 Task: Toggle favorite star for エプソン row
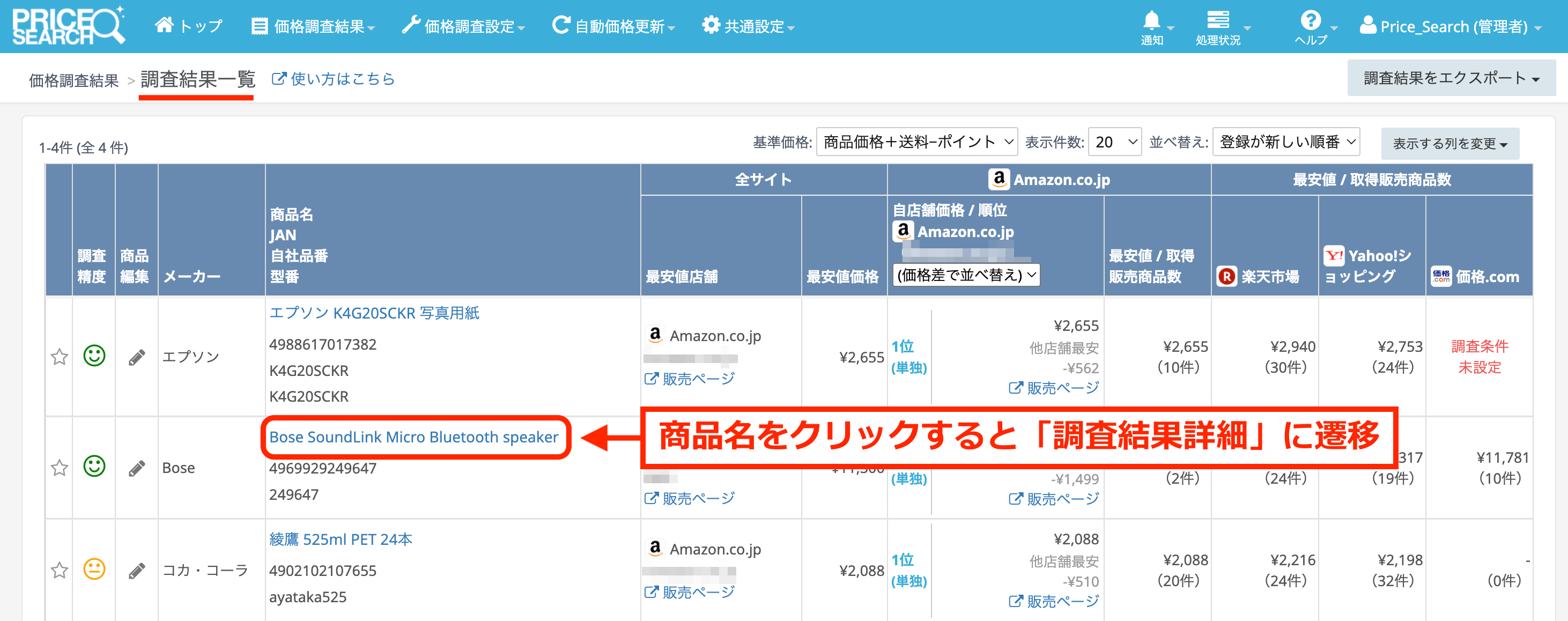pos(59,357)
